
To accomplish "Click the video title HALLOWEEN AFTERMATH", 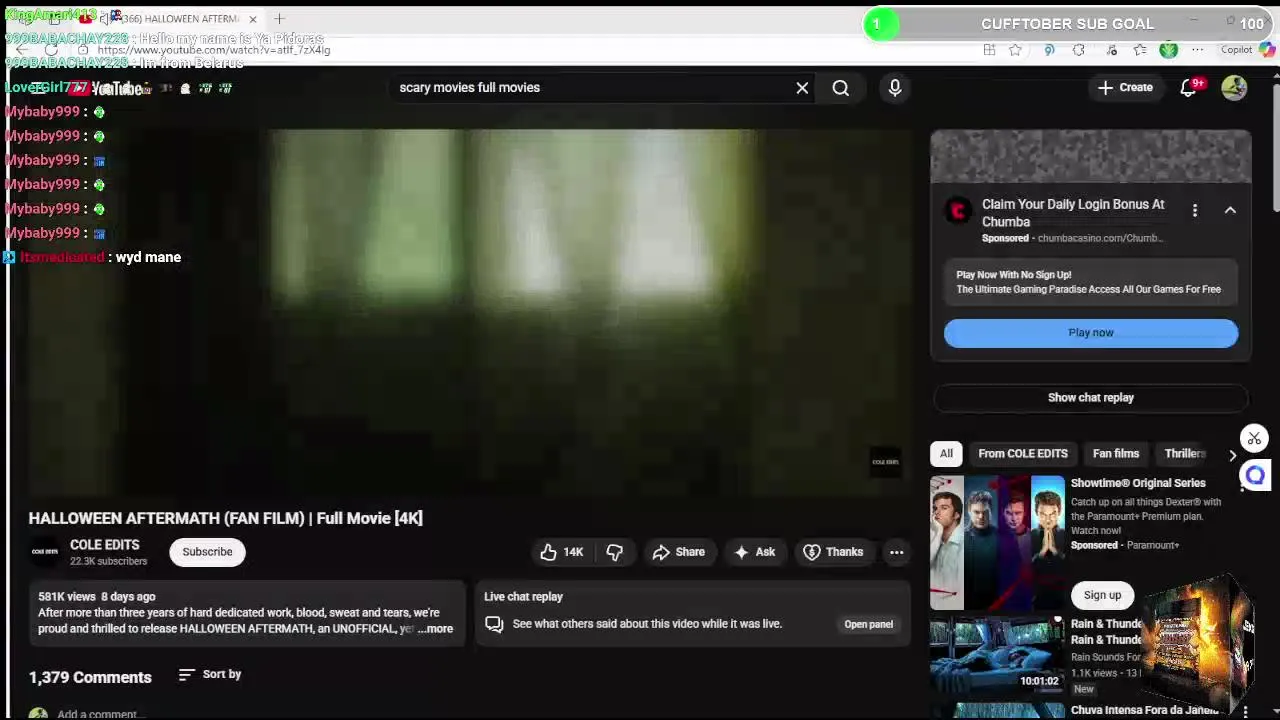I will point(226,518).
